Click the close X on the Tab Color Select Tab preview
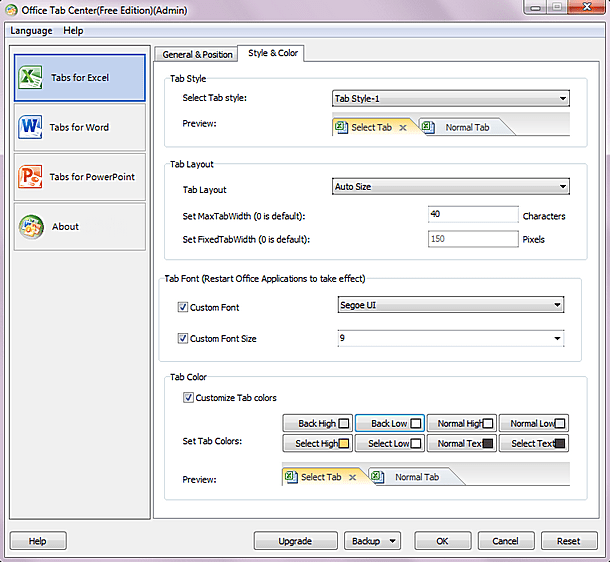Screen dimensions: 610x562 (352, 477)
